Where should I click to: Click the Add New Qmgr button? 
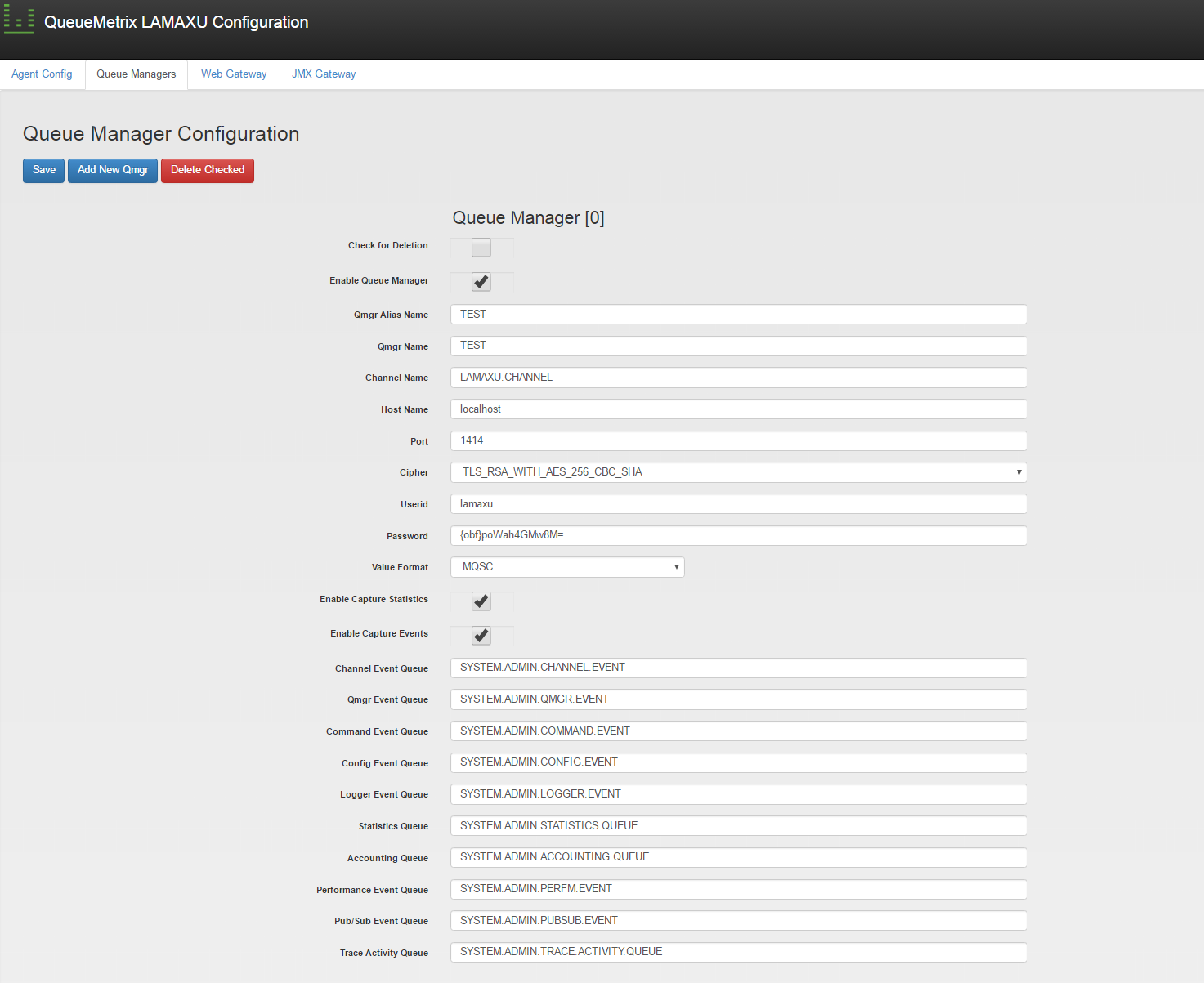[113, 170]
